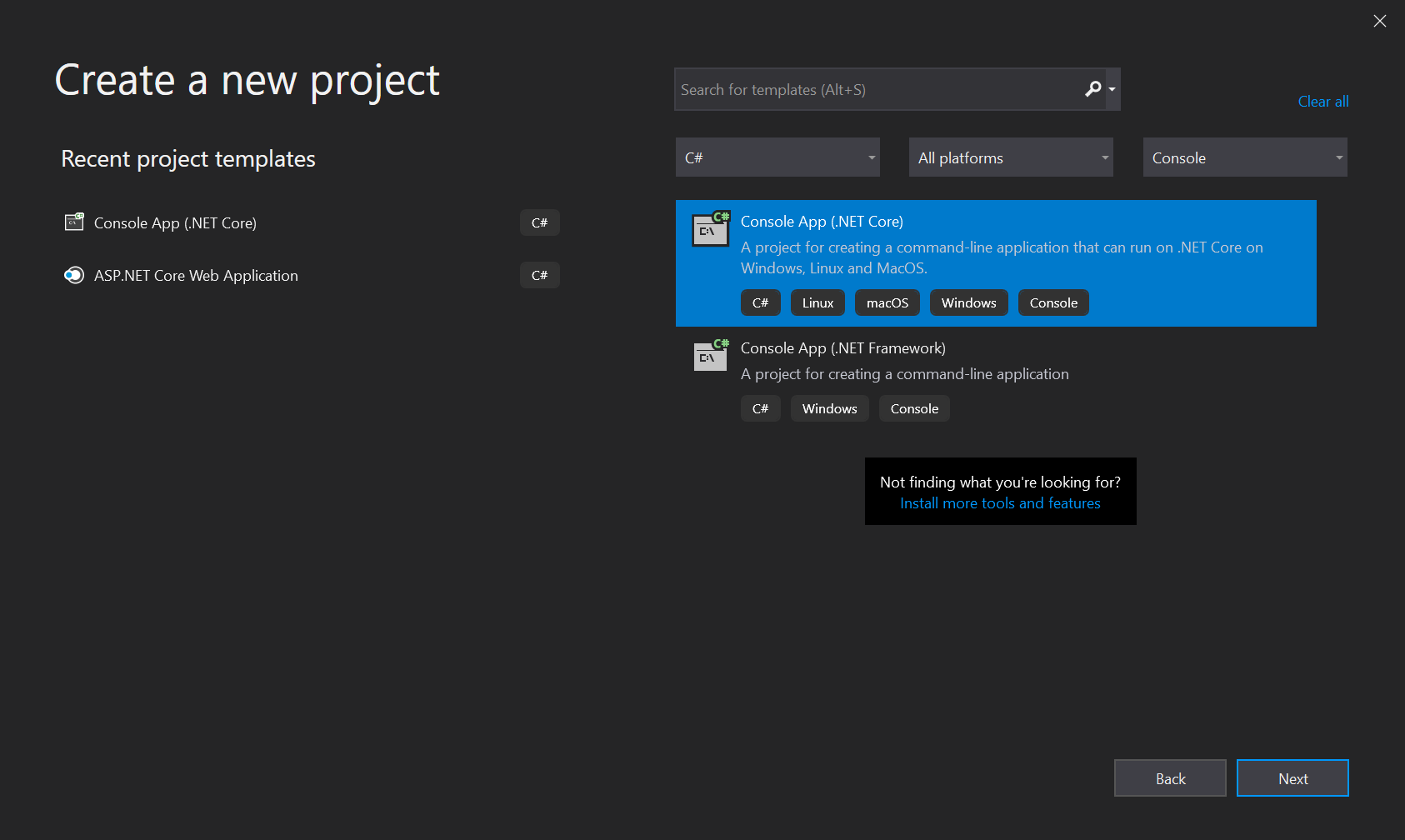Viewport: 1405px width, 840px height.
Task: Click the ASP.NET Core Web Application icon
Action: (74, 275)
